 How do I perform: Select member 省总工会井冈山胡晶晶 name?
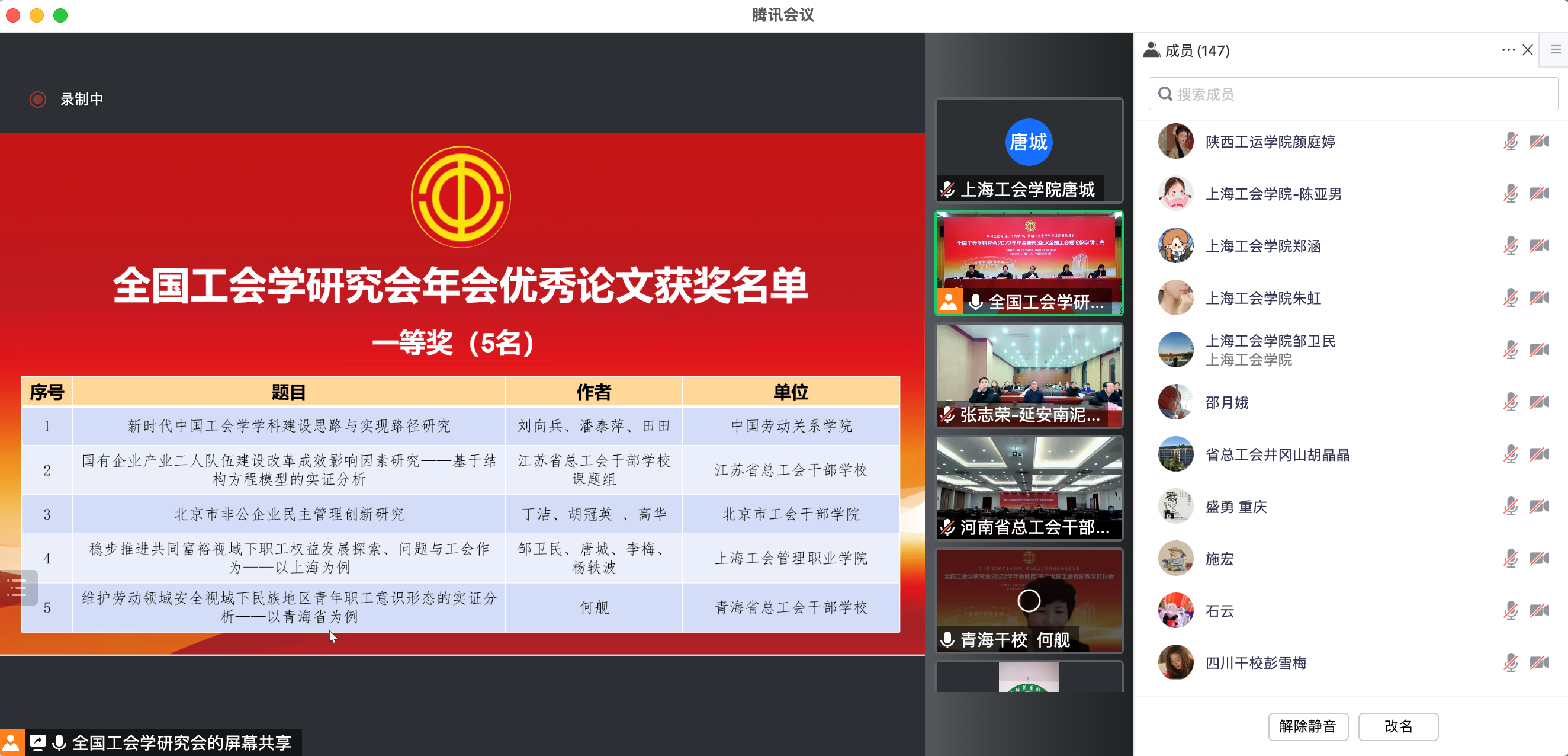pyautogui.click(x=1278, y=454)
